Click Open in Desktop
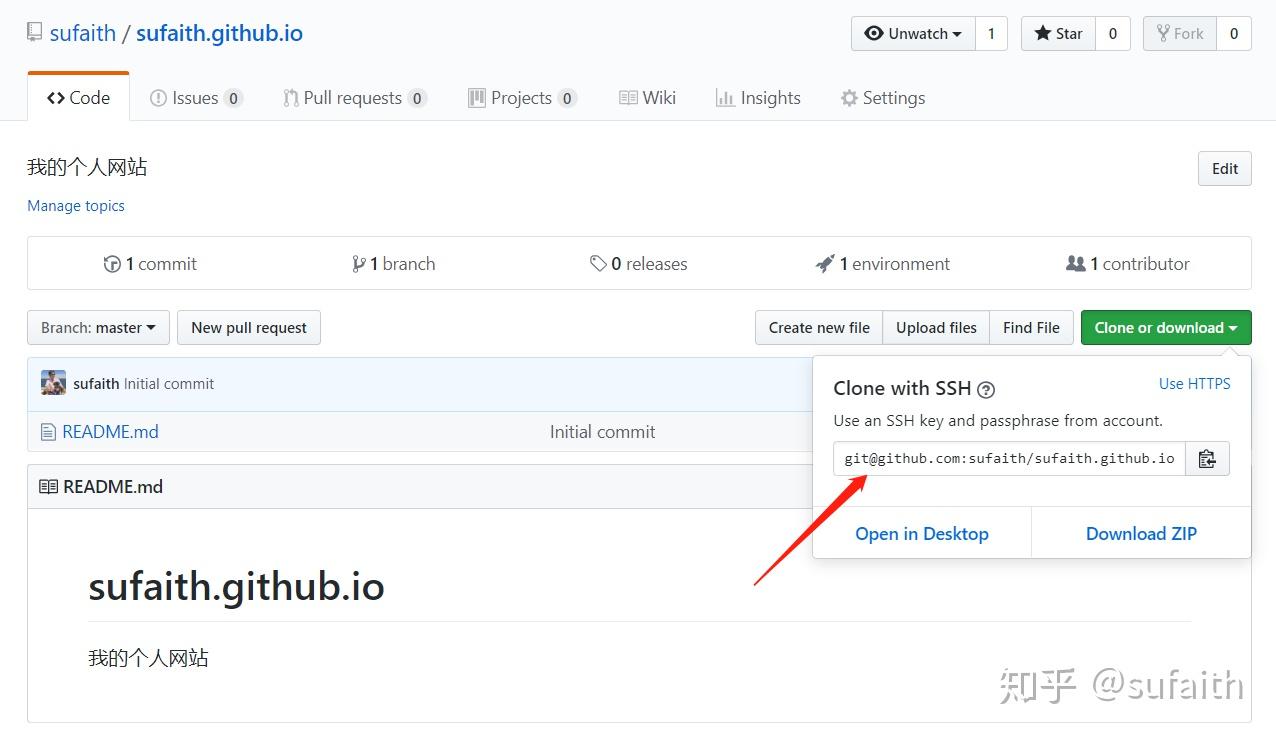 click(922, 533)
